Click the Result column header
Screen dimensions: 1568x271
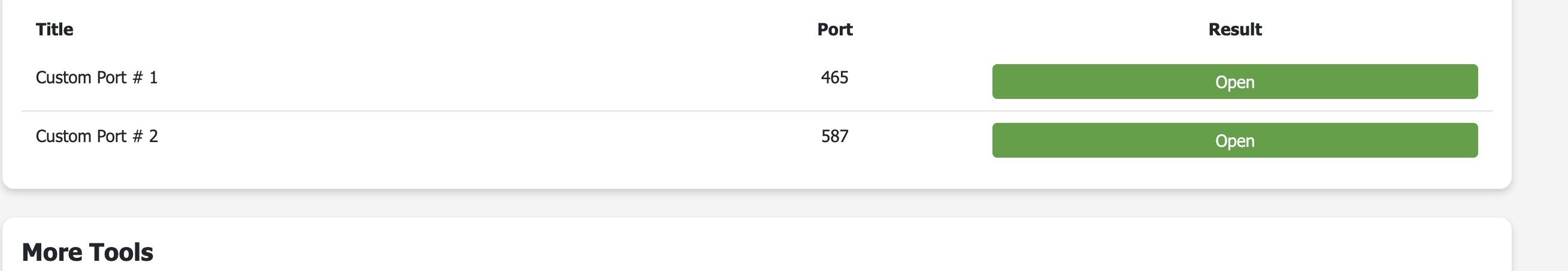(x=1234, y=29)
